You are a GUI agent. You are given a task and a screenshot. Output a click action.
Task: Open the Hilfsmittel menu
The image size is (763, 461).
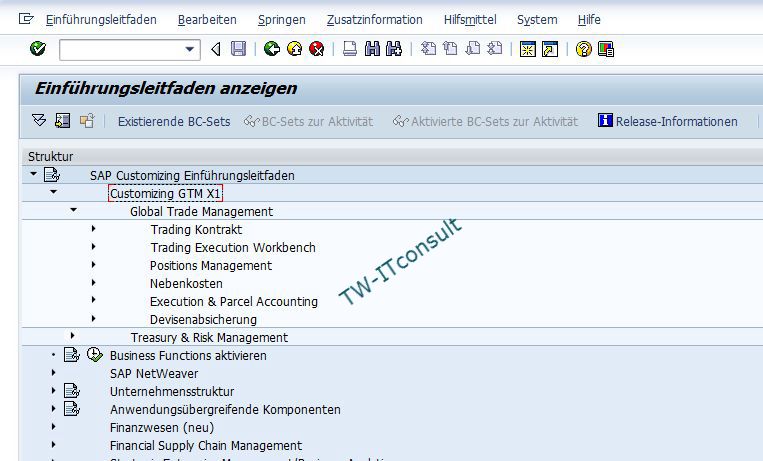[470, 19]
